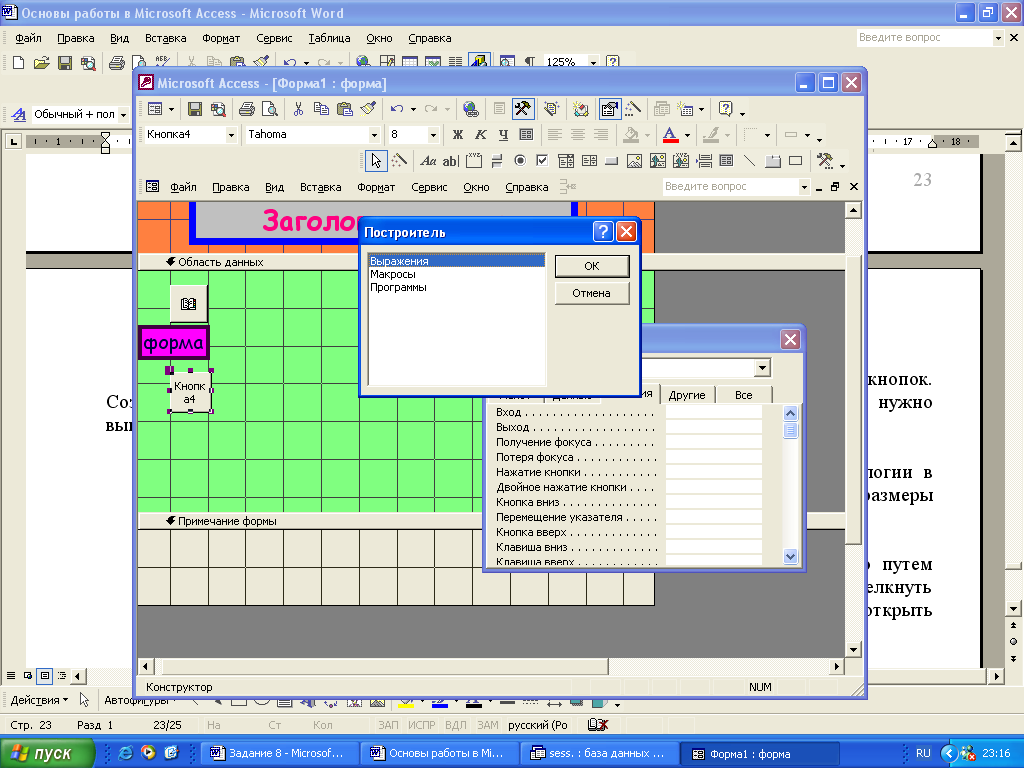
Task: Click the Undo arrow in Access toolbar
Action: (397, 109)
